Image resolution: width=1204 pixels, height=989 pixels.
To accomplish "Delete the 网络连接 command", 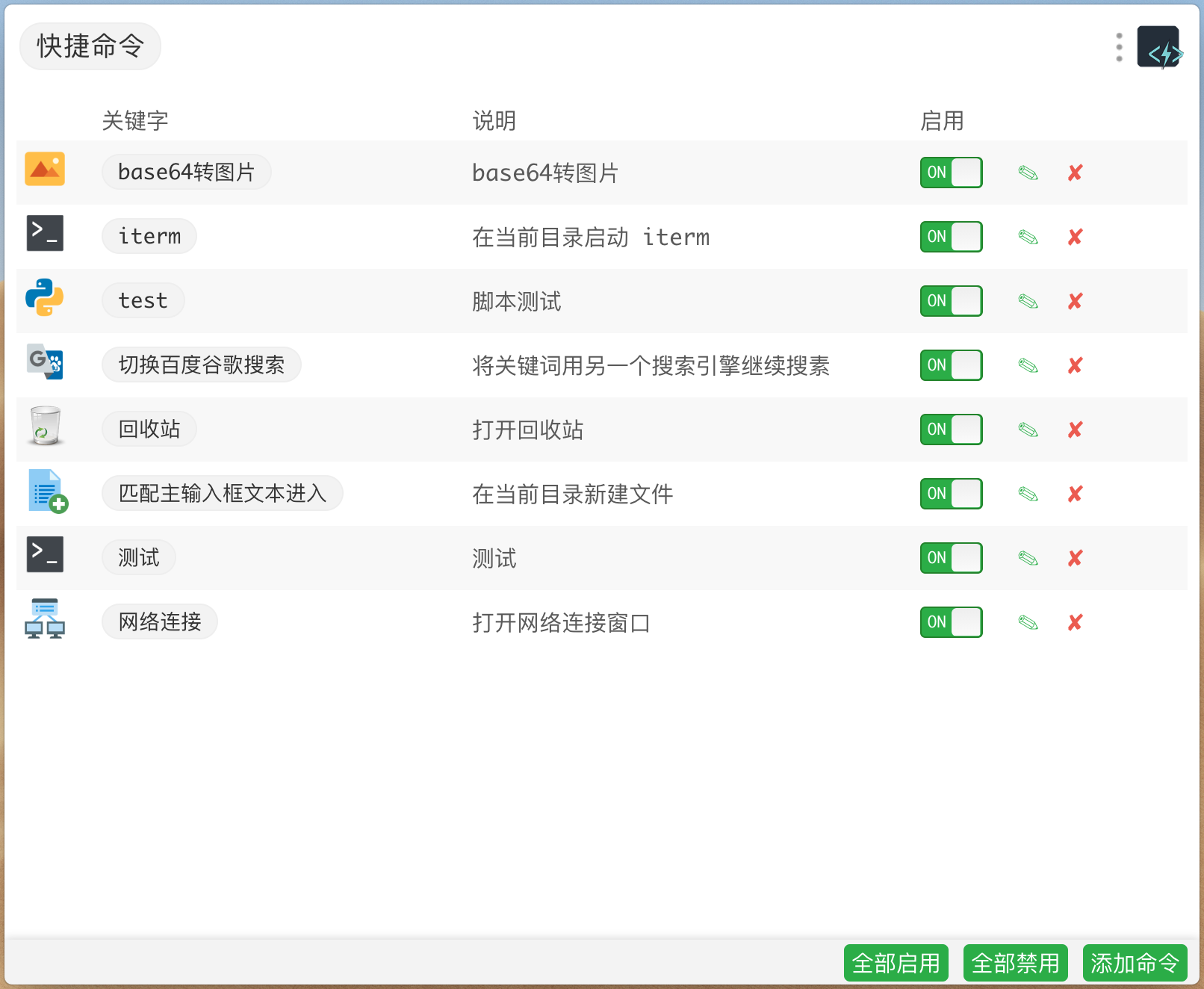I will coord(1076,623).
